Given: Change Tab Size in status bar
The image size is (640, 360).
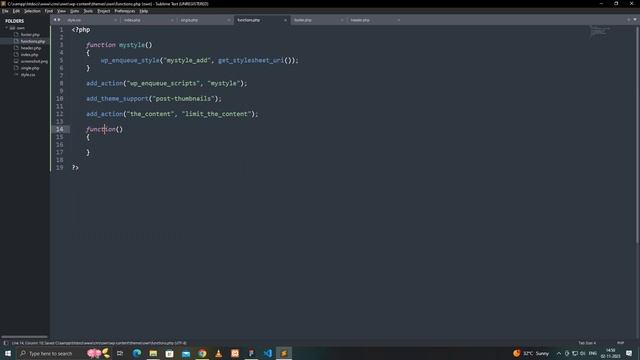Looking at the screenshot, I should coord(587,343).
